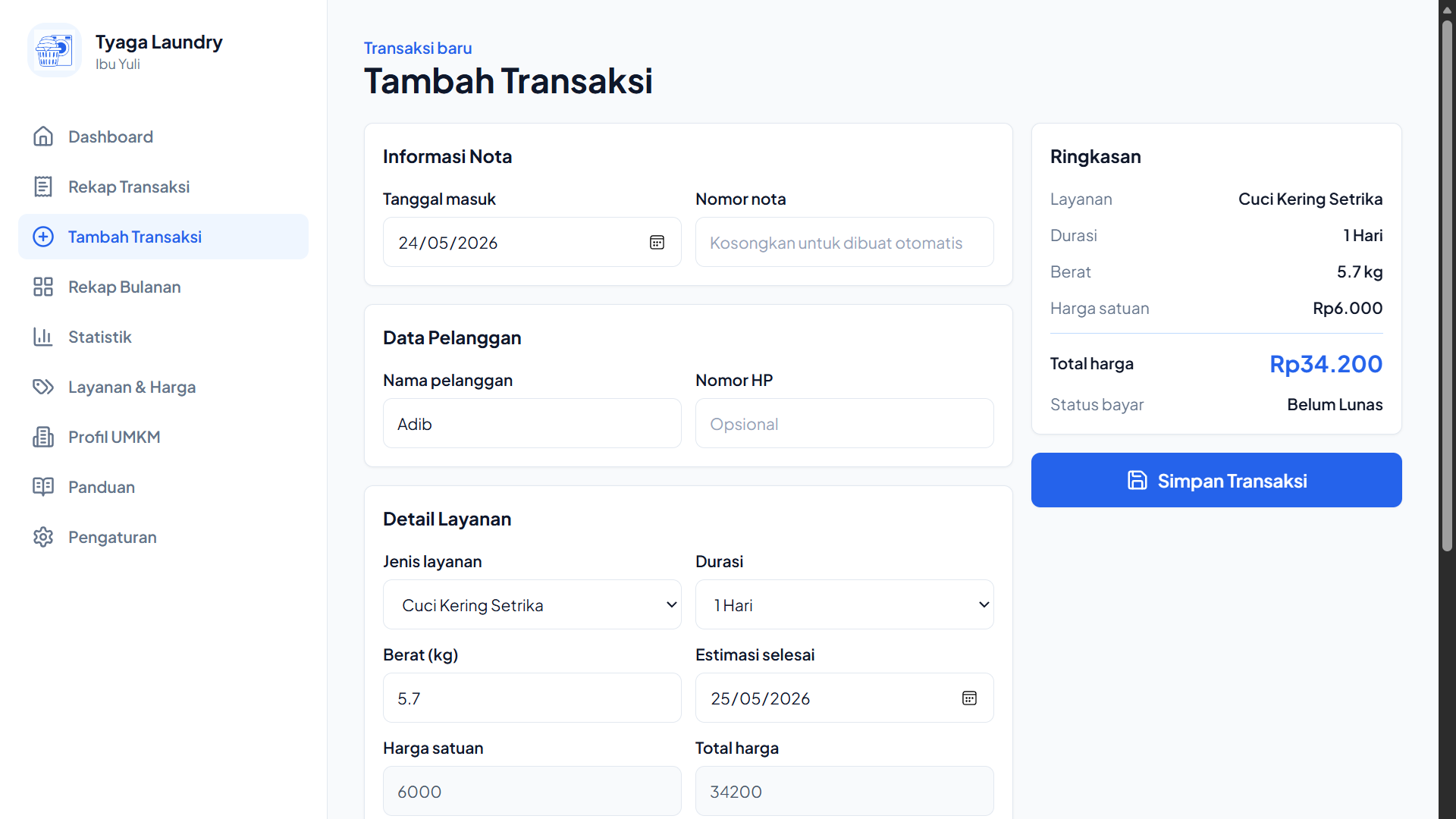1456x819 pixels.
Task: Click the Statistik bar chart icon
Action: (x=43, y=337)
